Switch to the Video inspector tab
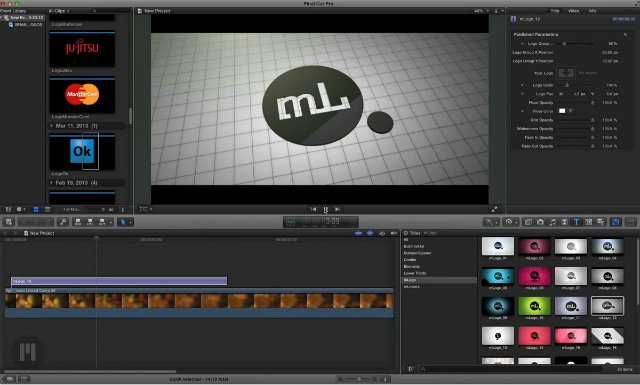 (573, 11)
